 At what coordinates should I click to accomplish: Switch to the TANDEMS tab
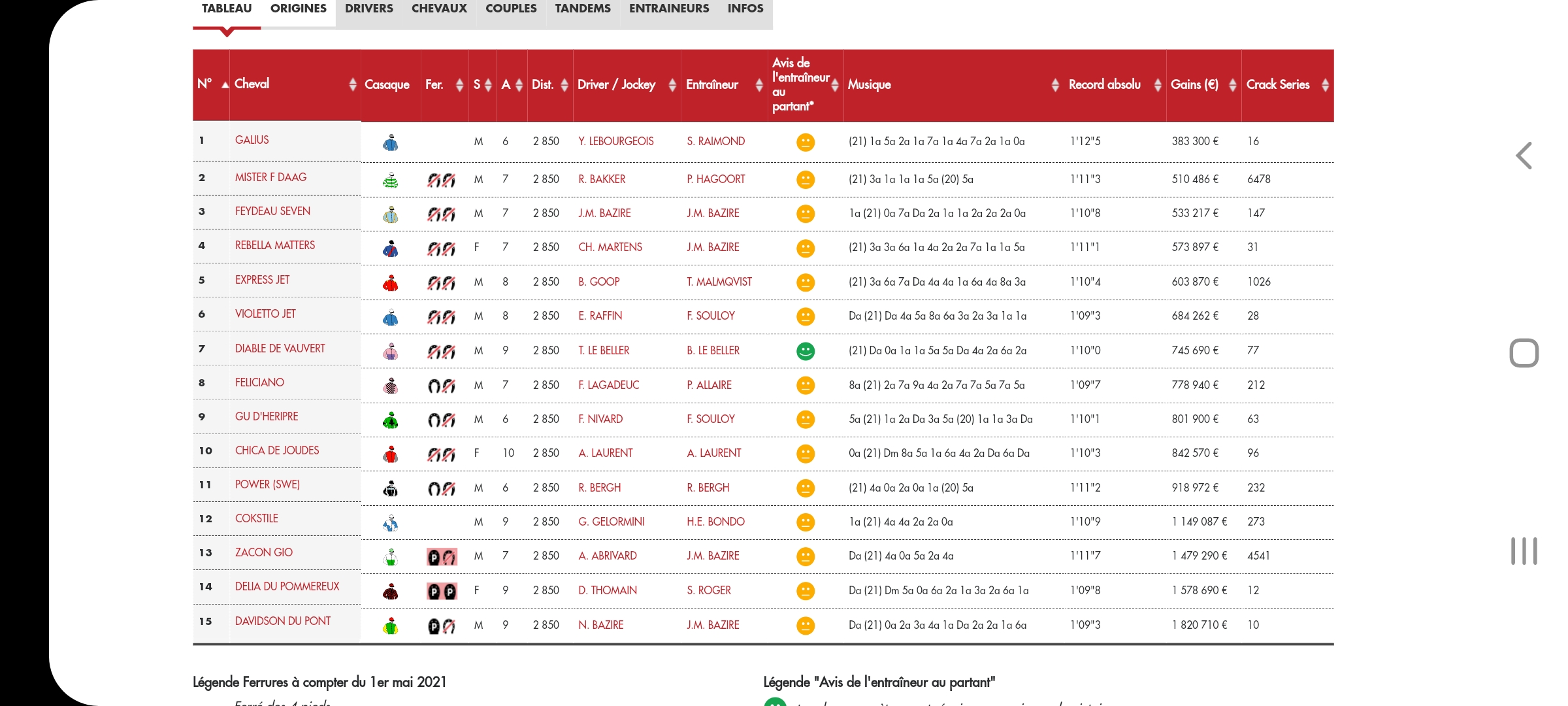[583, 8]
